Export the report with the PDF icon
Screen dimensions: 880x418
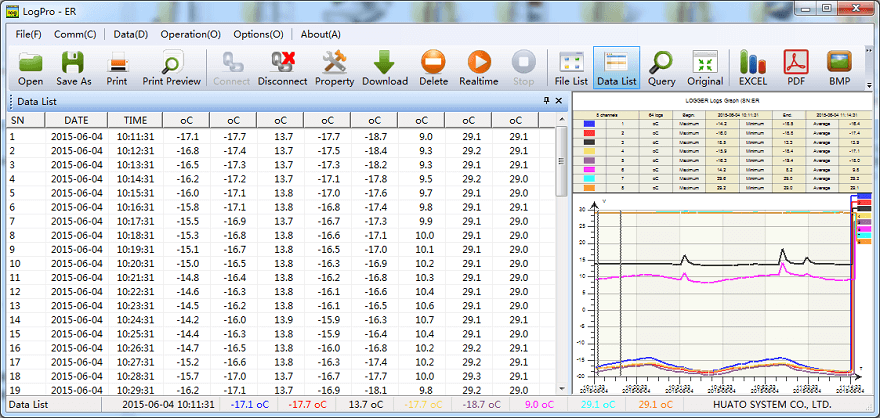(x=796, y=68)
